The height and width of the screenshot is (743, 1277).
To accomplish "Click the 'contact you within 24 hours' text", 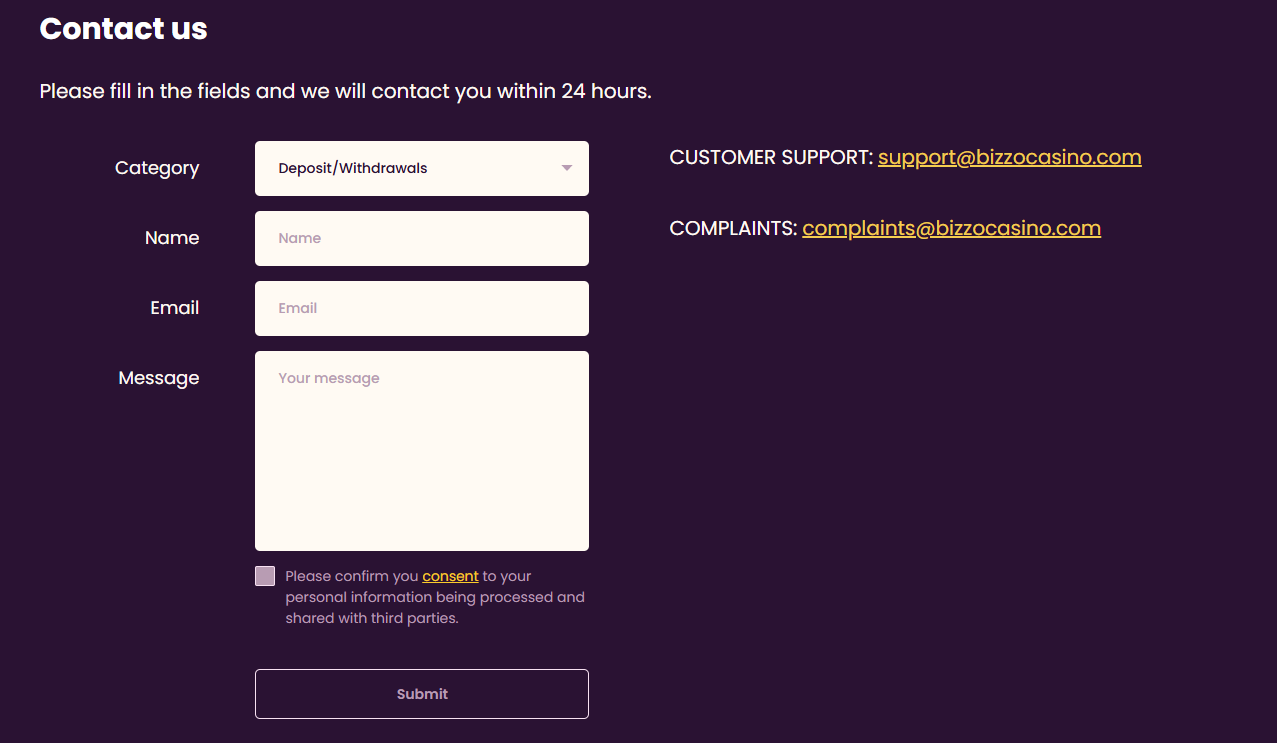I will click(x=510, y=92).
